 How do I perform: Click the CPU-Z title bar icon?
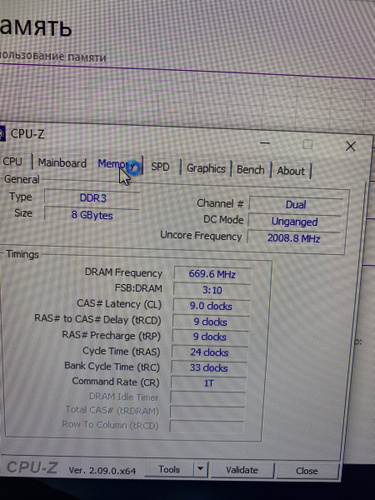pos(2,133)
